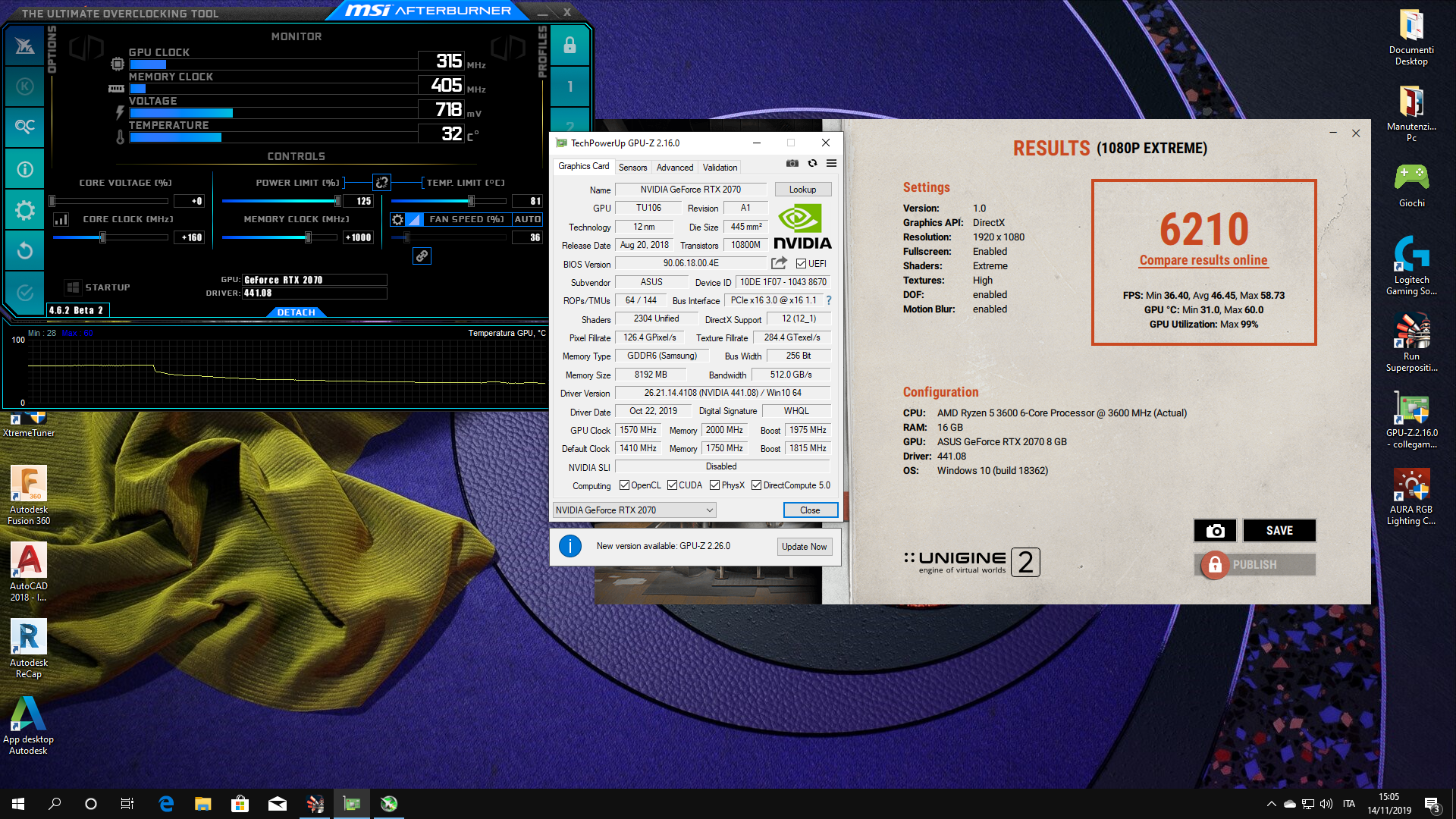The image size is (1456, 819).
Task: Click Temp Limit slider handle
Action: 471,201
